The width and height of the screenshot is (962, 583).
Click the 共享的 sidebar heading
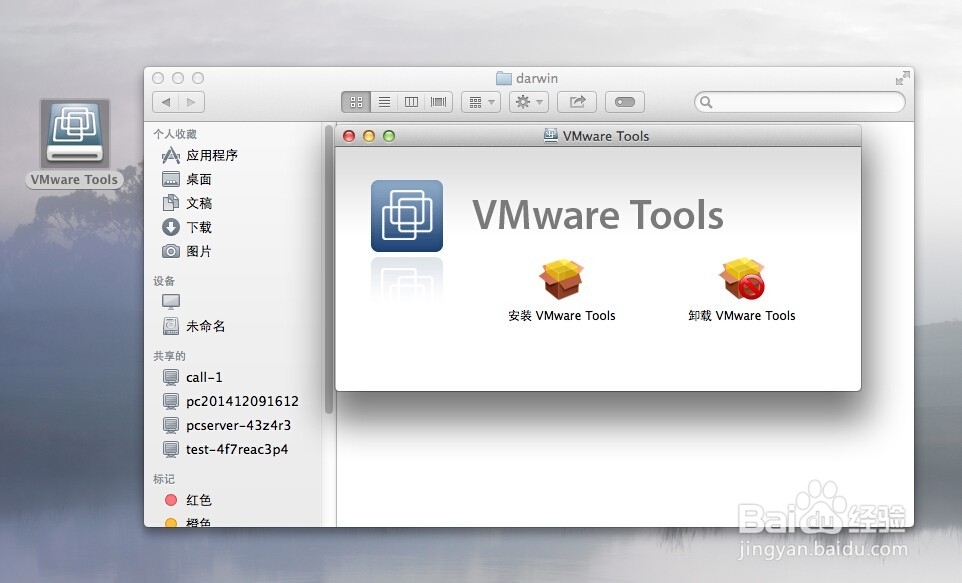(169, 356)
